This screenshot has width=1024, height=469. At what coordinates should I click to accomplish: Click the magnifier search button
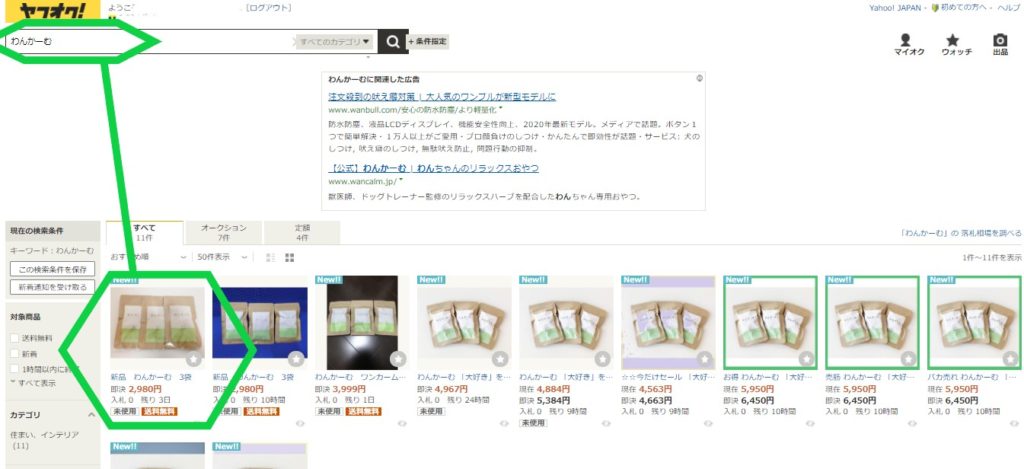pyautogui.click(x=392, y=42)
